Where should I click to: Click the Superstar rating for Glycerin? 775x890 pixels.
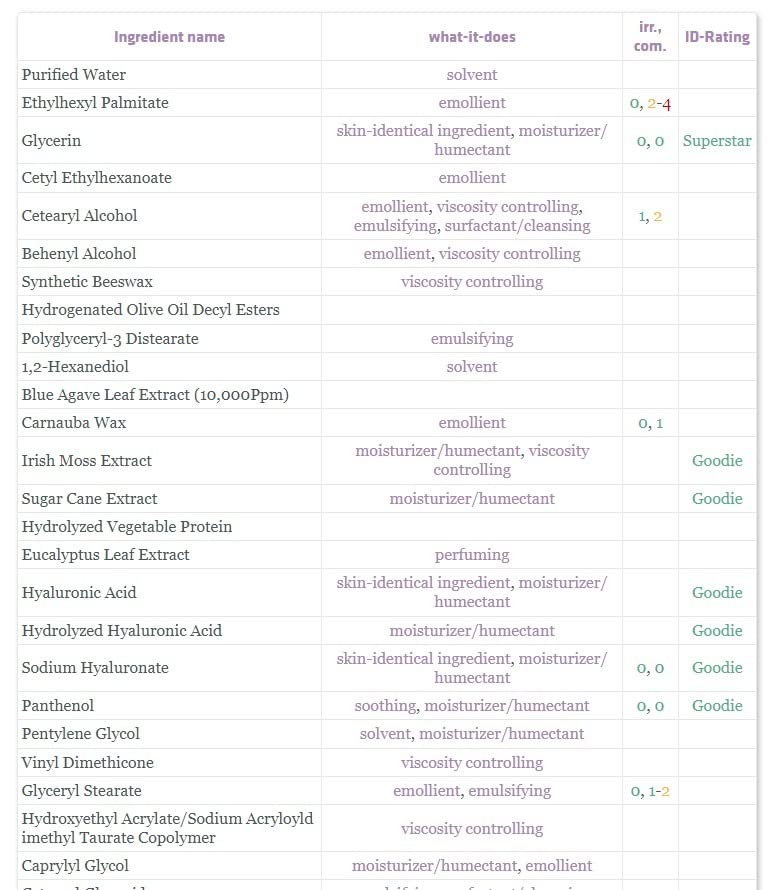(x=717, y=141)
